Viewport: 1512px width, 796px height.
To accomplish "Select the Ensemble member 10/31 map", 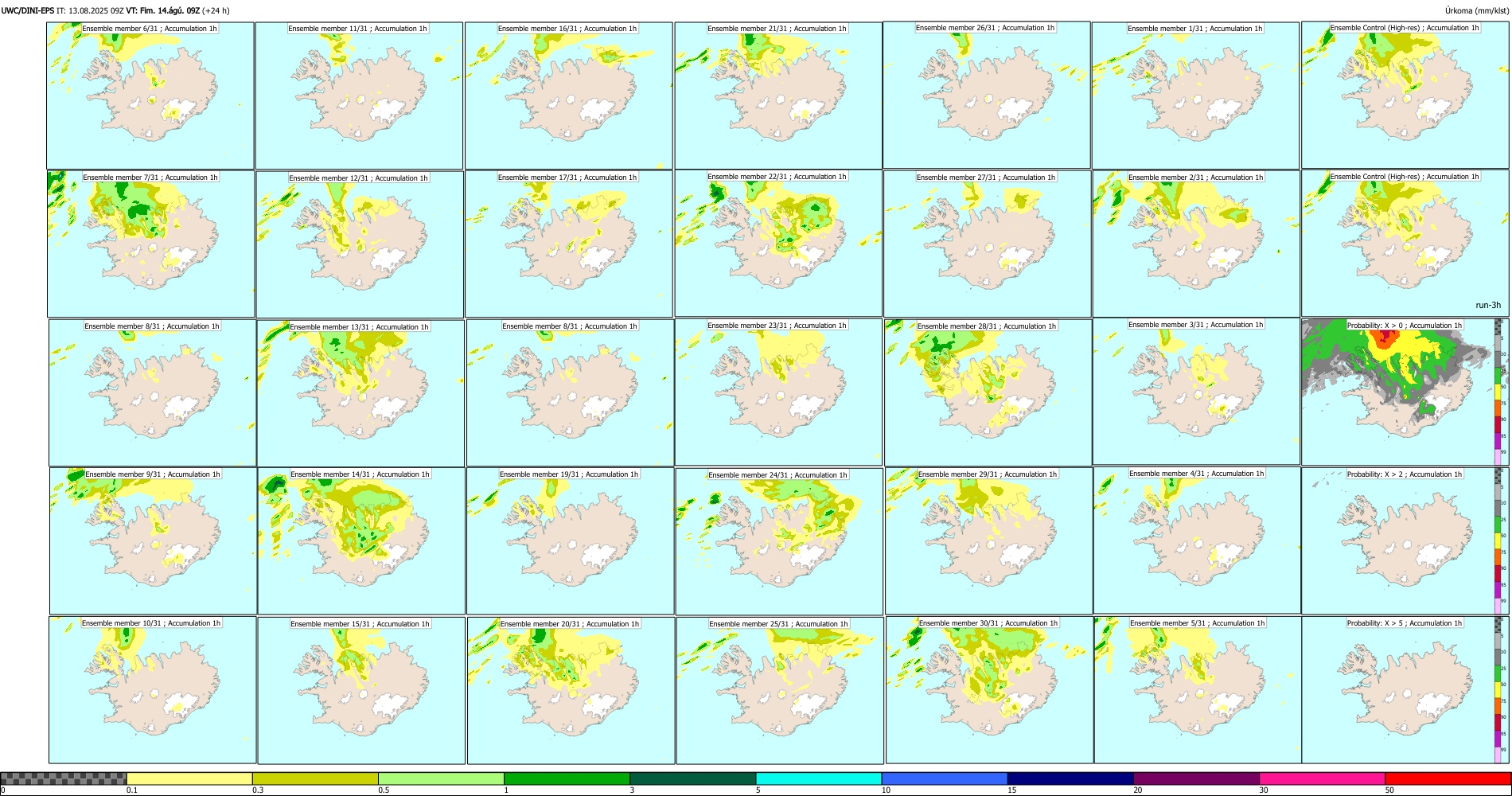I will click(152, 690).
